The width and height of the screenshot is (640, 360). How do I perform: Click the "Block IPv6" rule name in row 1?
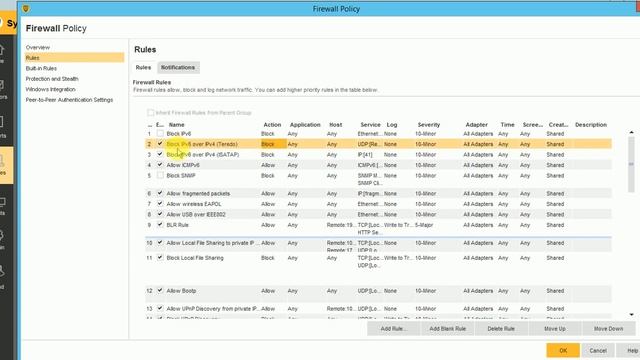(178, 133)
